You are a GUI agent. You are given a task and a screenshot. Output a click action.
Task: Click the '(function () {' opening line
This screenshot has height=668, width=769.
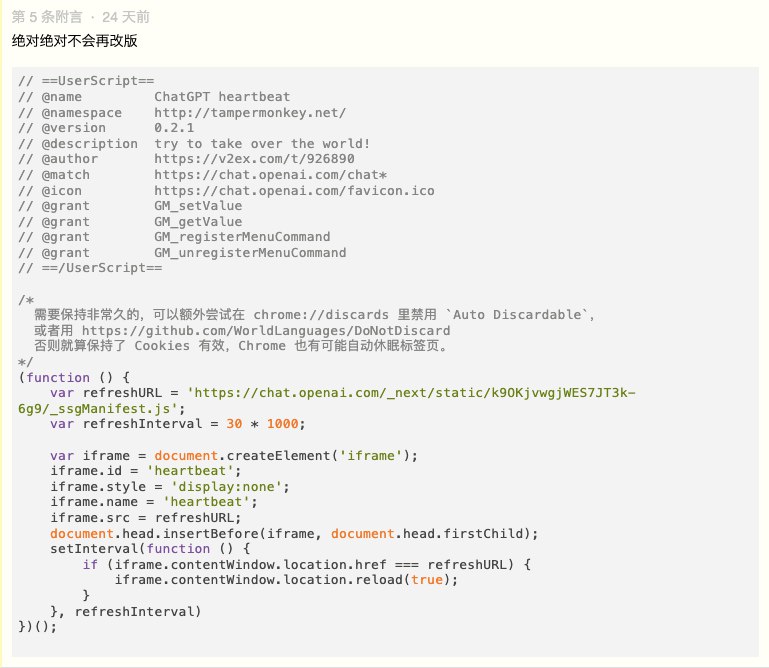coord(74,378)
